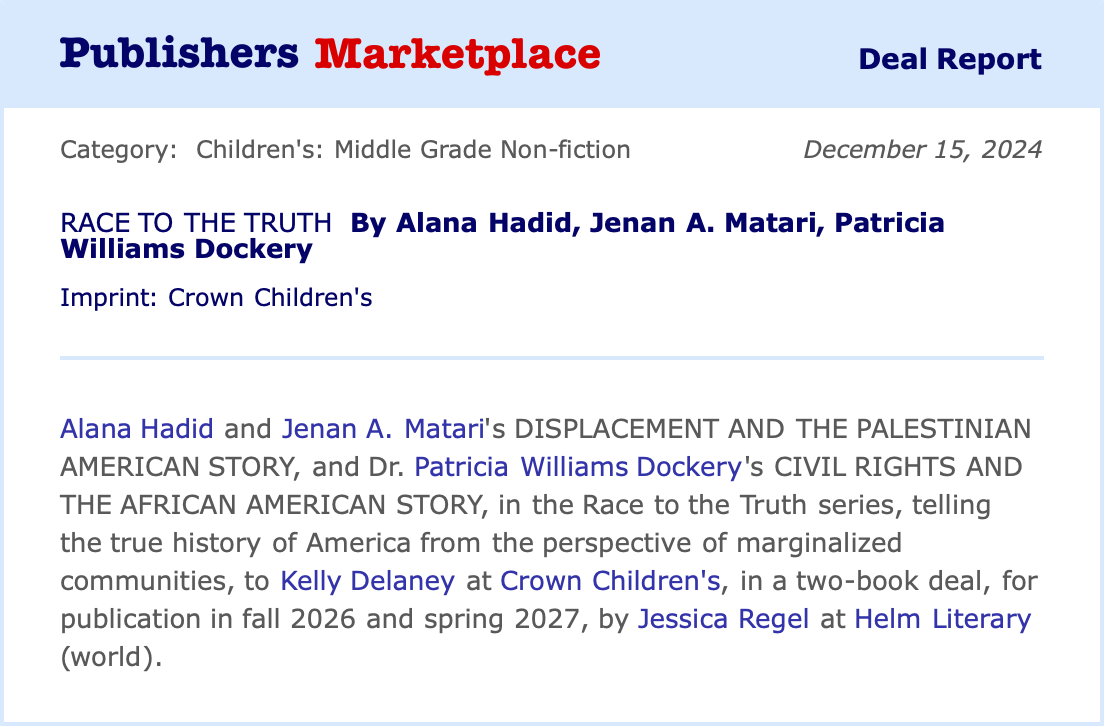Viewport: 1104px width, 726px height.
Task: Follow the Patricia Williams Dockery paragraph link
Action: tap(578, 466)
